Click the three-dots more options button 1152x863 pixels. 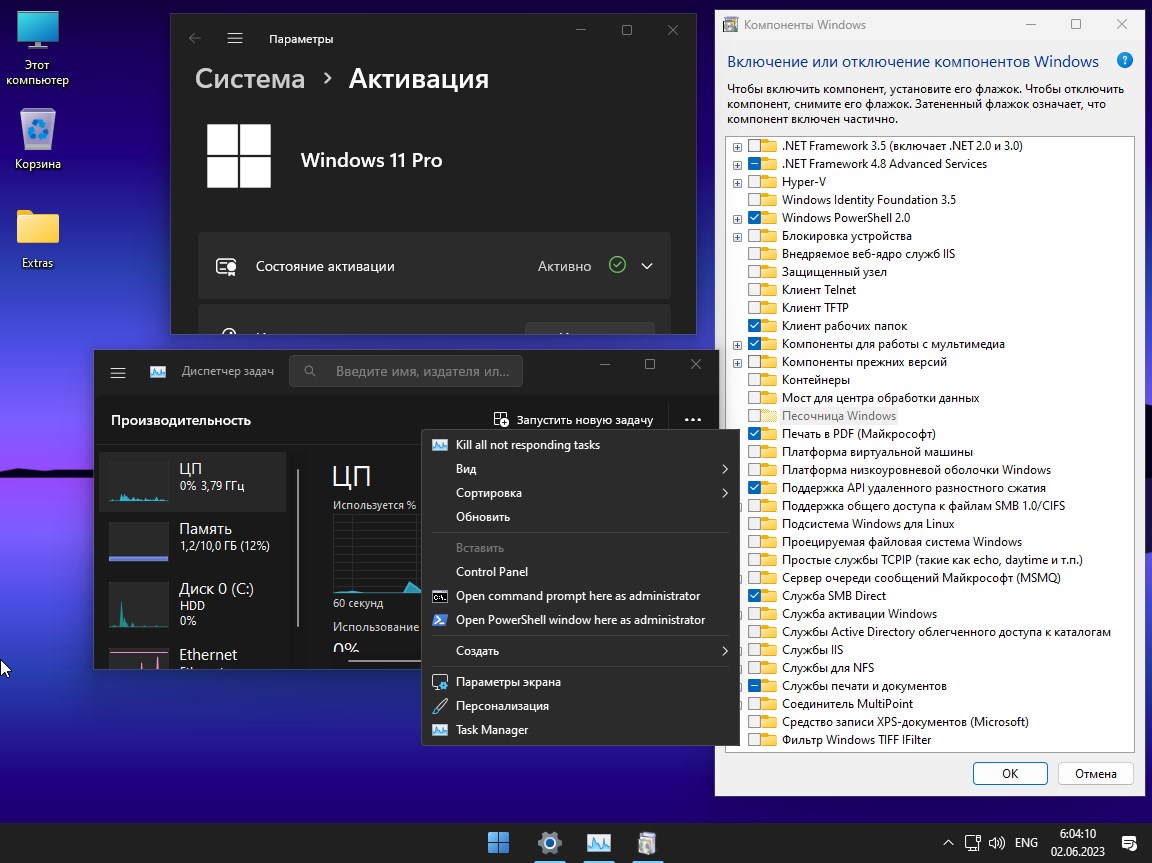(692, 420)
